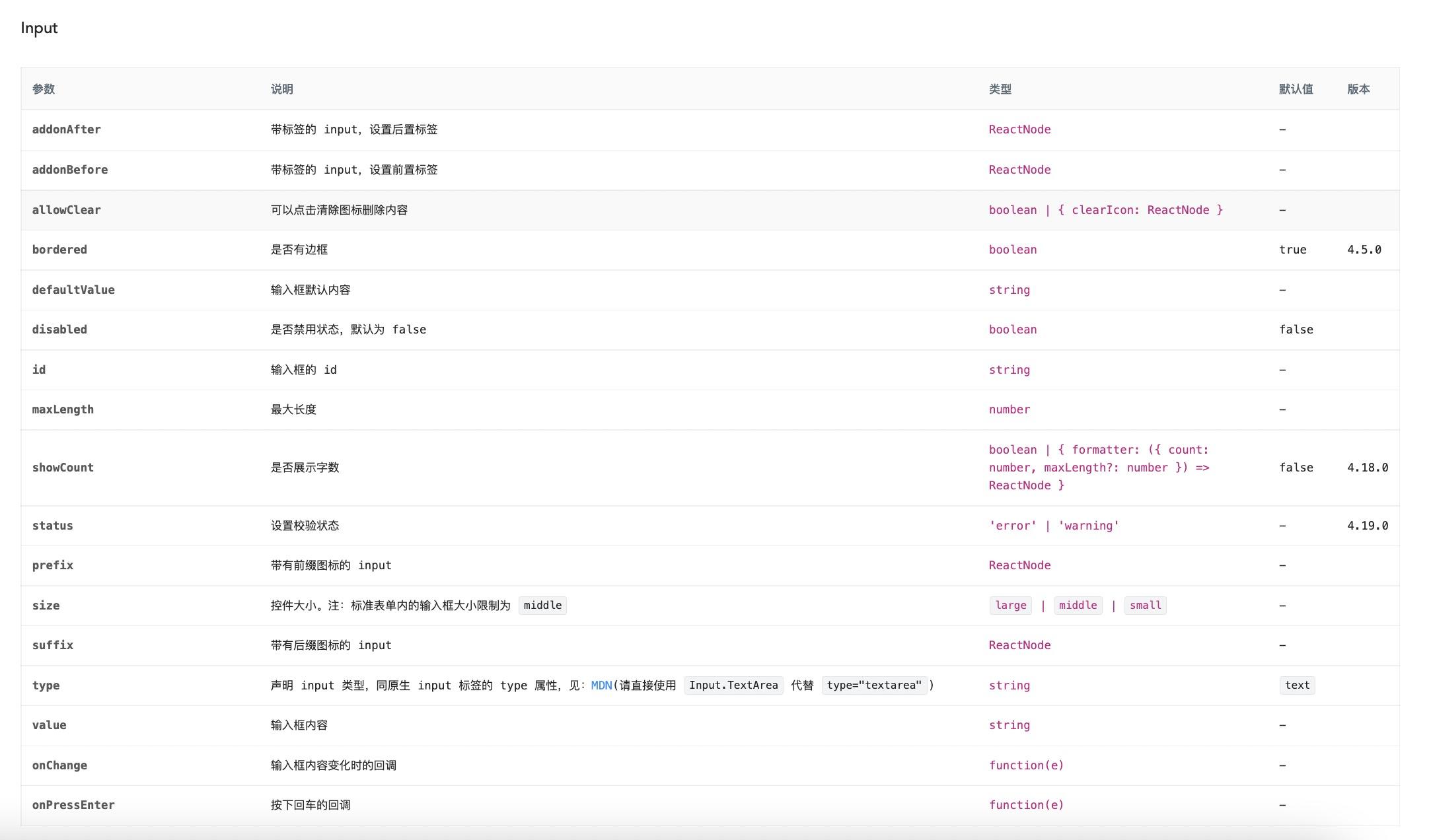
Task: Click the function(e) type for onChange
Action: point(1026,765)
